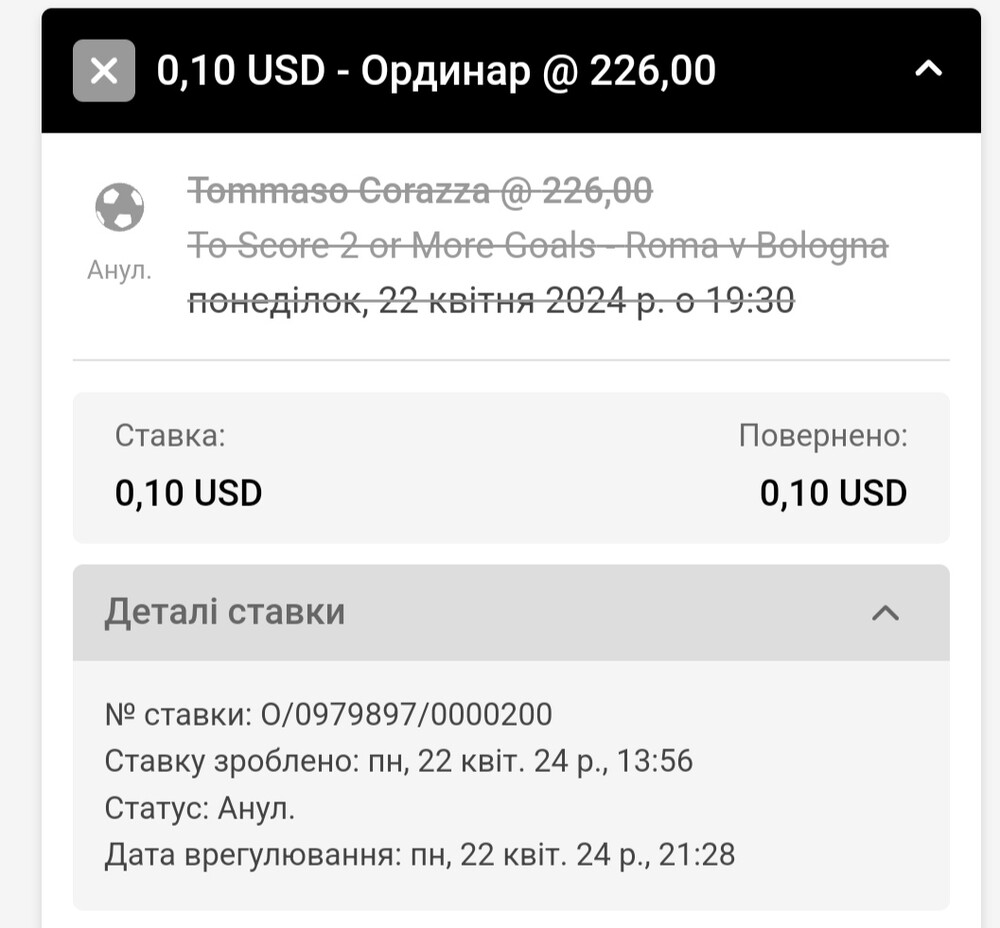Click the Ставка 0,10 USD amount

point(188,493)
